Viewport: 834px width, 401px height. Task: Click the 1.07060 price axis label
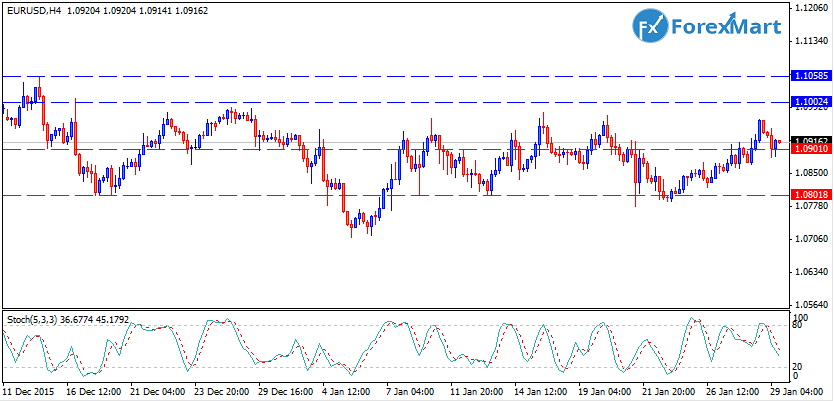tap(808, 239)
